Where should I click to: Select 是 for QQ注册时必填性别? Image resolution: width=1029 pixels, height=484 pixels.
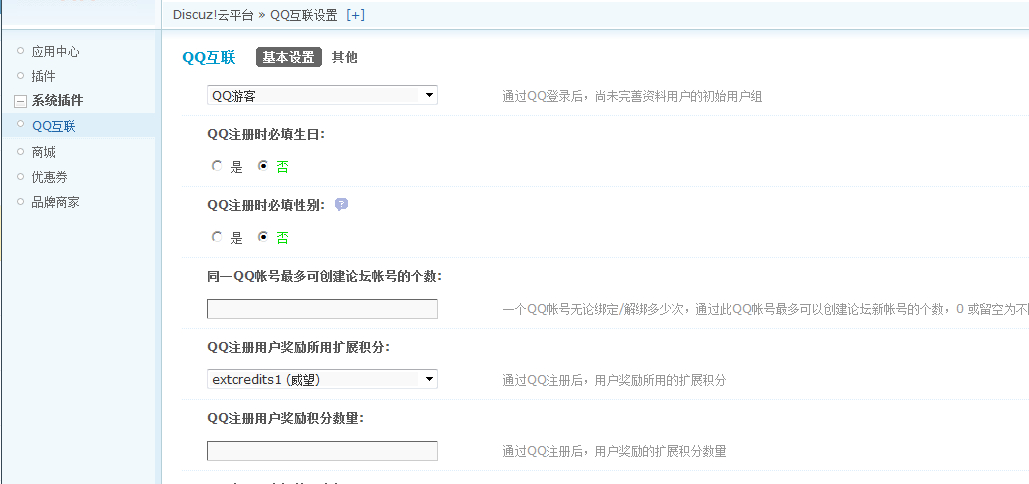coord(217,237)
